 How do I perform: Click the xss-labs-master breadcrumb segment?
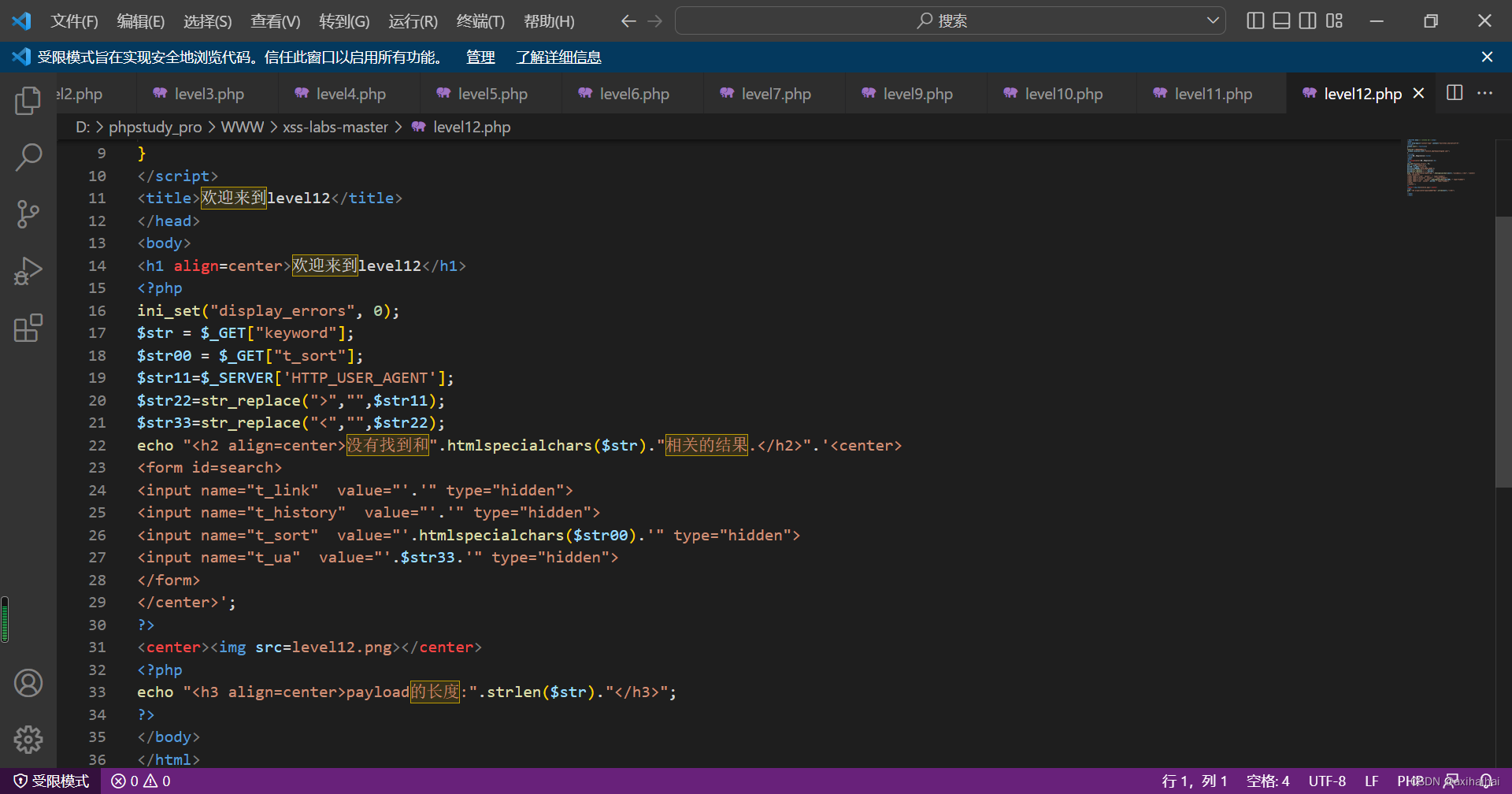[335, 127]
